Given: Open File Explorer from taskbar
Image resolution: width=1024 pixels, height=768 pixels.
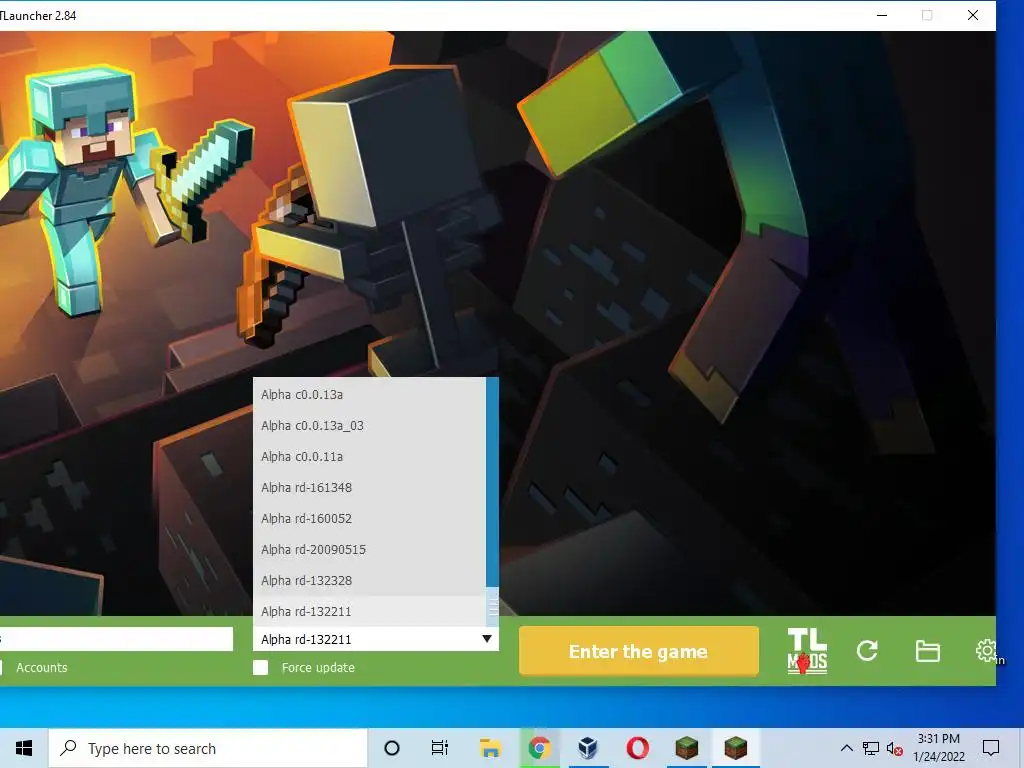Looking at the screenshot, I should point(490,748).
